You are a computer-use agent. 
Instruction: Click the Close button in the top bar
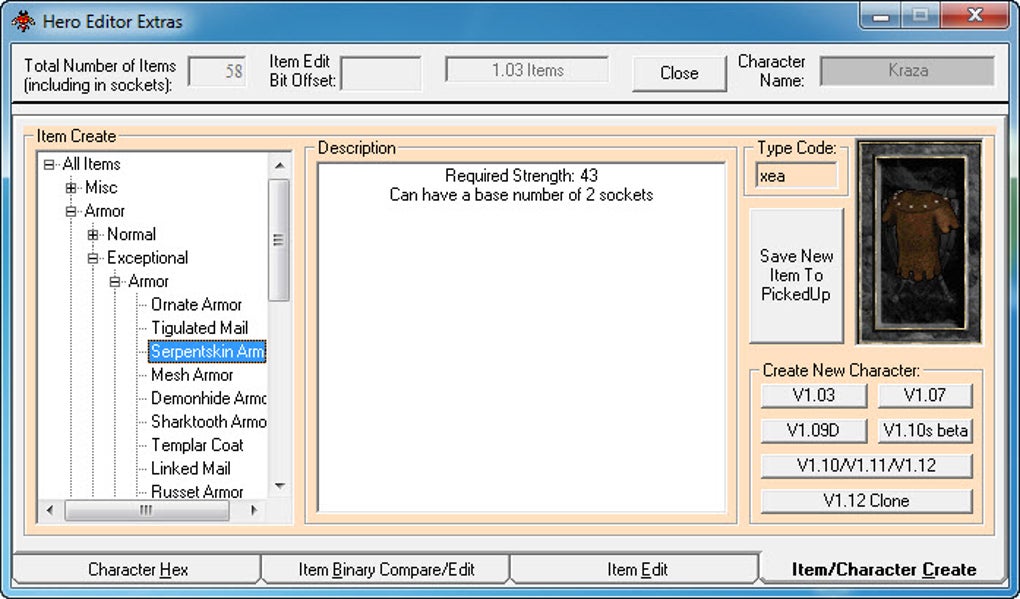679,73
